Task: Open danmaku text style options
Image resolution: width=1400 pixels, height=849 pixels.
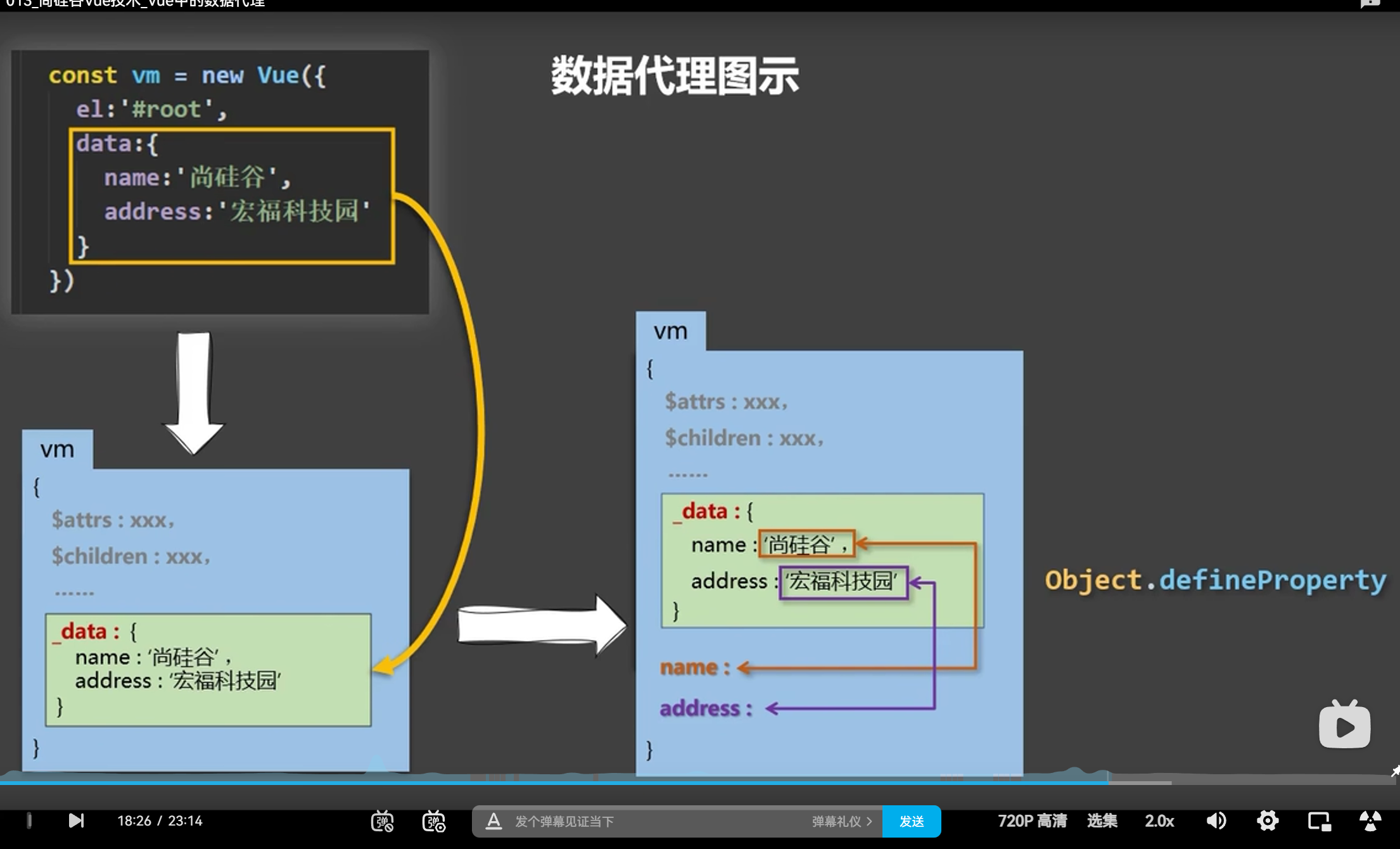Action: click(493, 821)
